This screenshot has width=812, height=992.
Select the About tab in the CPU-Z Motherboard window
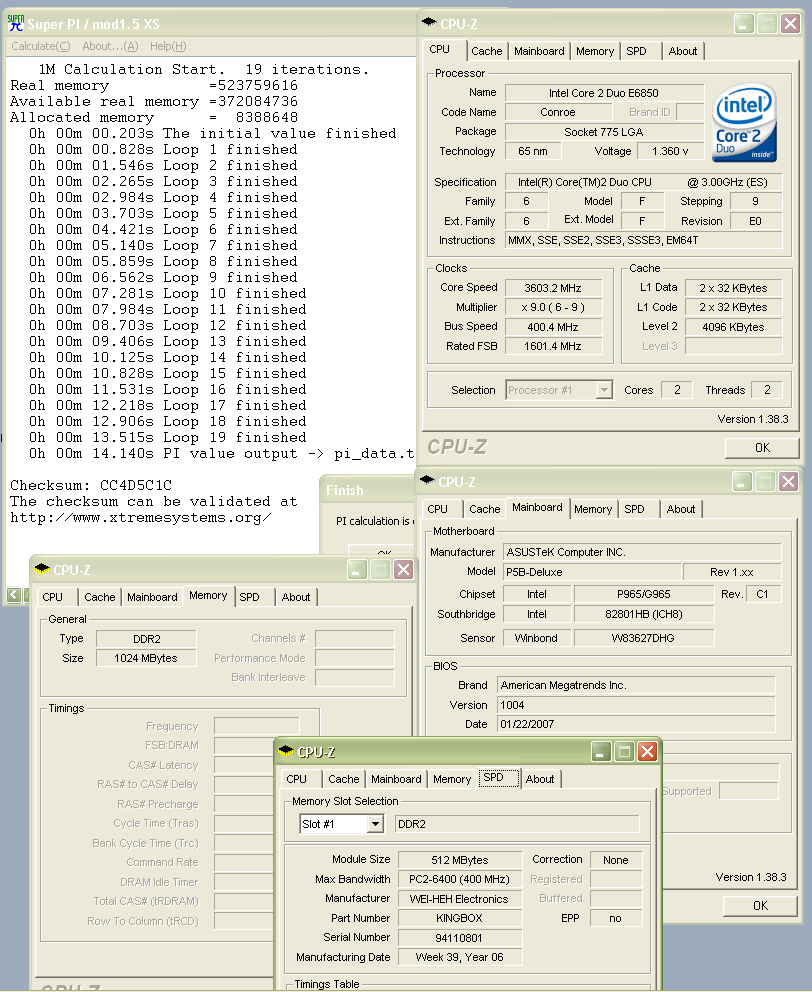681,509
